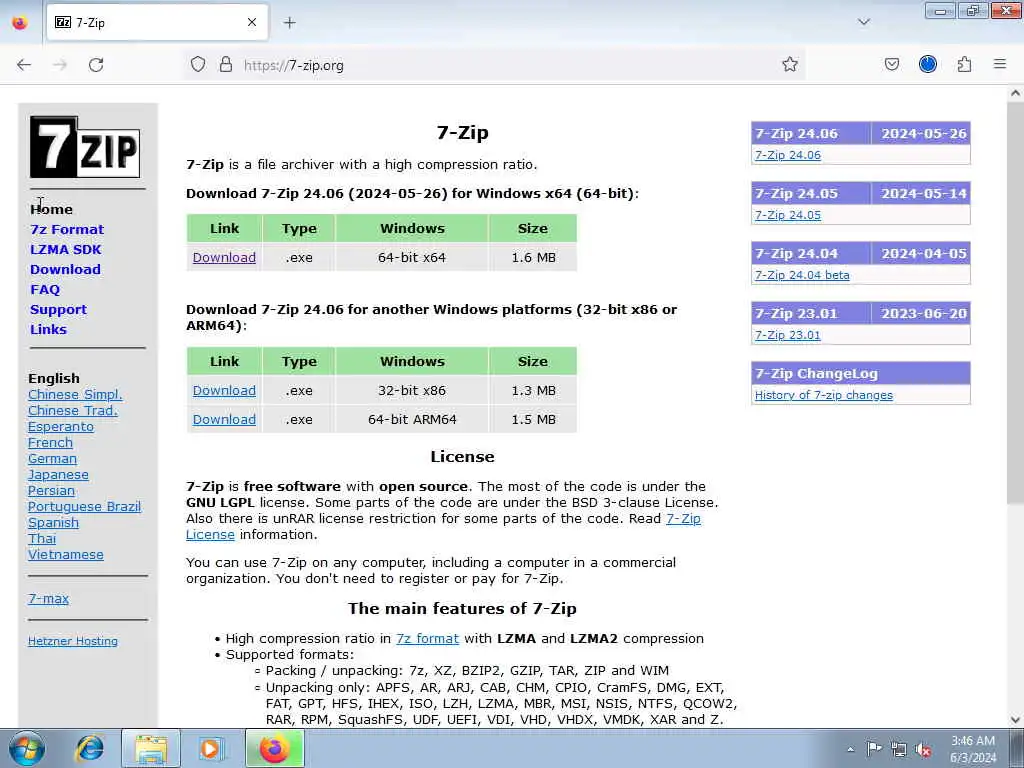Open the Firefox hamburger menu
Image resolution: width=1024 pixels, height=768 pixels.
(x=999, y=64)
